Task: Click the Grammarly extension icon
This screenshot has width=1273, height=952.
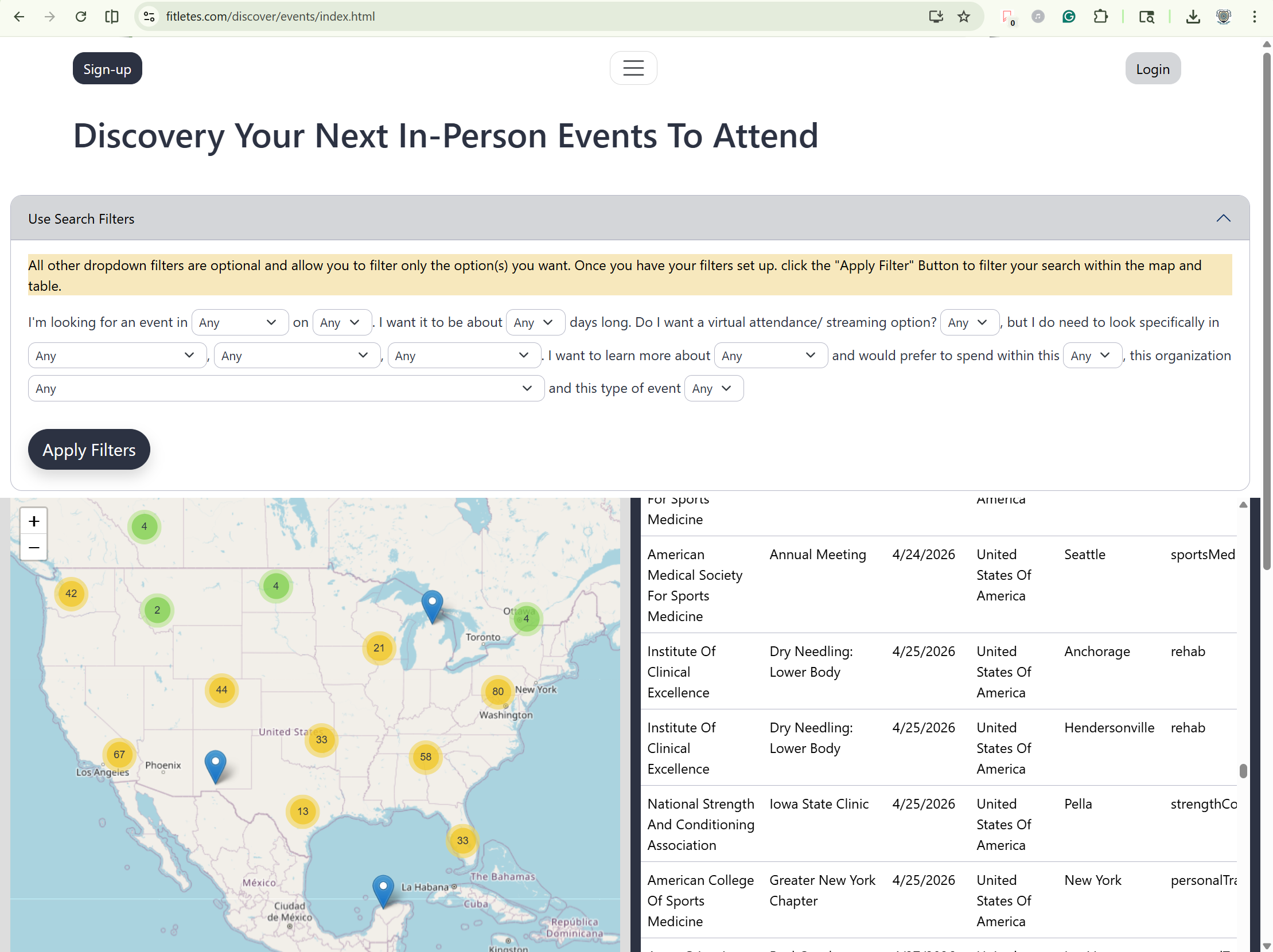Action: 1069,17
